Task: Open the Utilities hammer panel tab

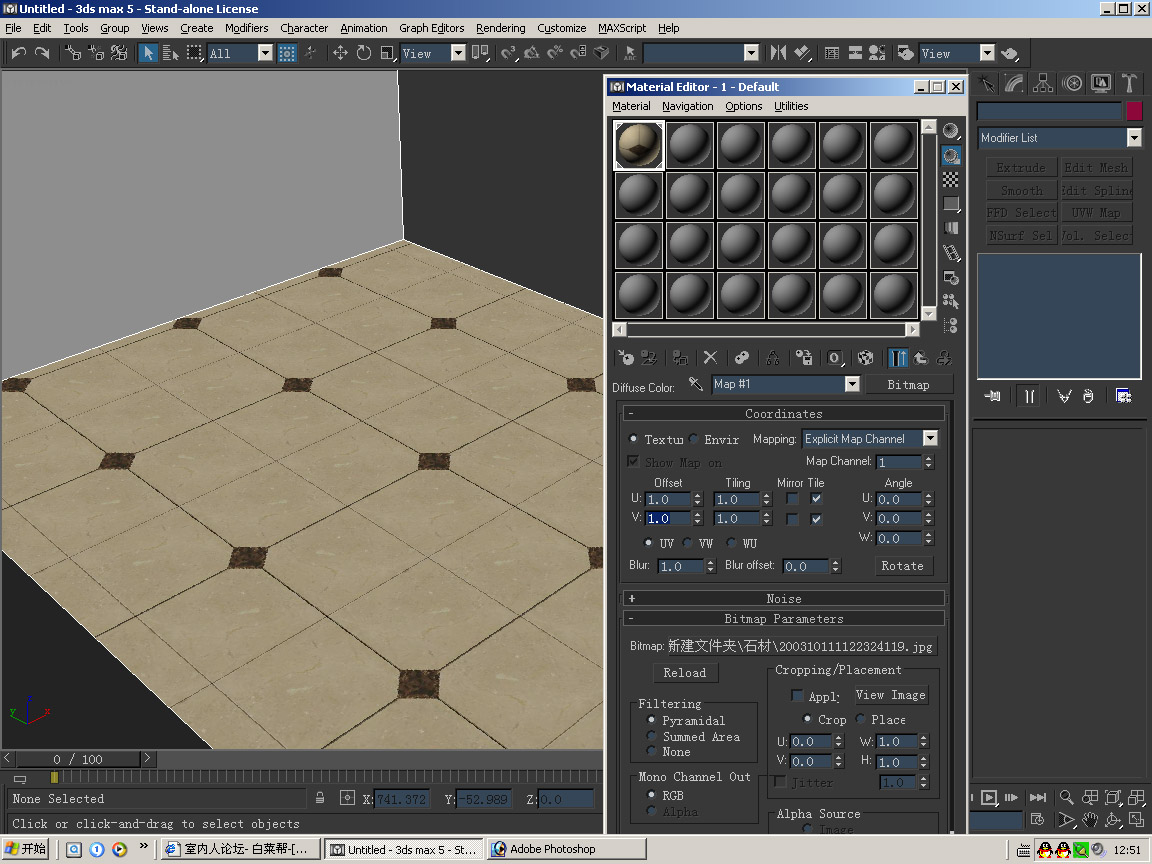Action: (x=1129, y=83)
